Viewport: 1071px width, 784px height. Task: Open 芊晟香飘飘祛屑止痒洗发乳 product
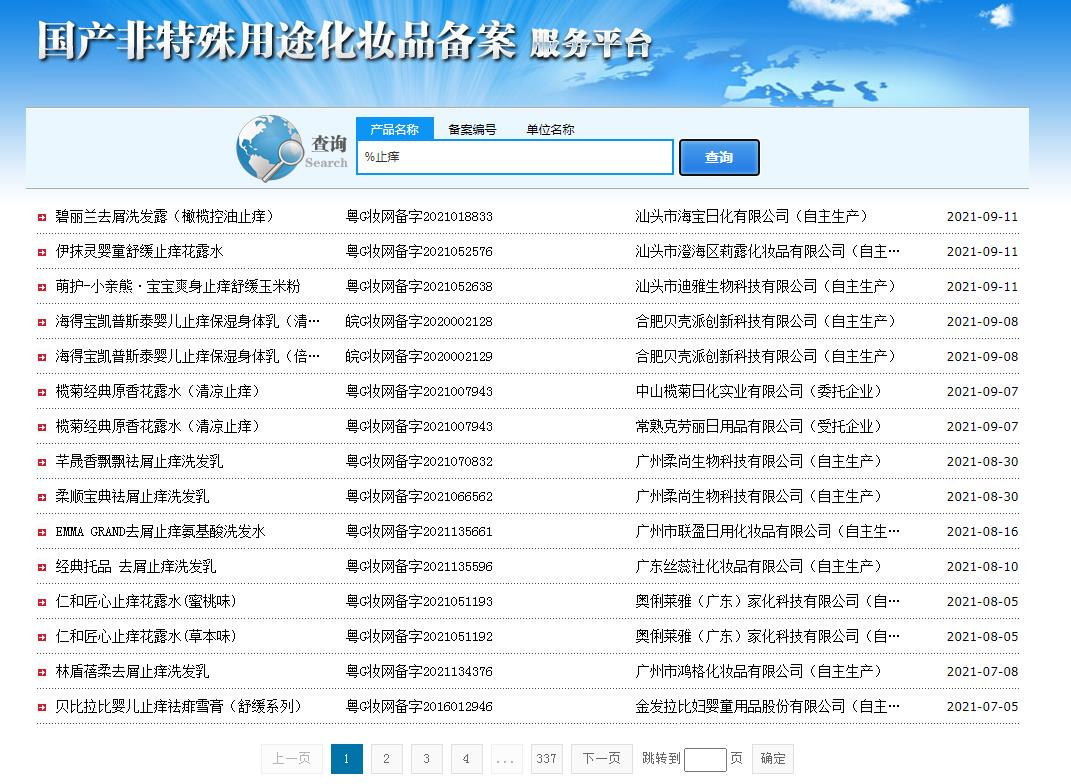coord(139,461)
